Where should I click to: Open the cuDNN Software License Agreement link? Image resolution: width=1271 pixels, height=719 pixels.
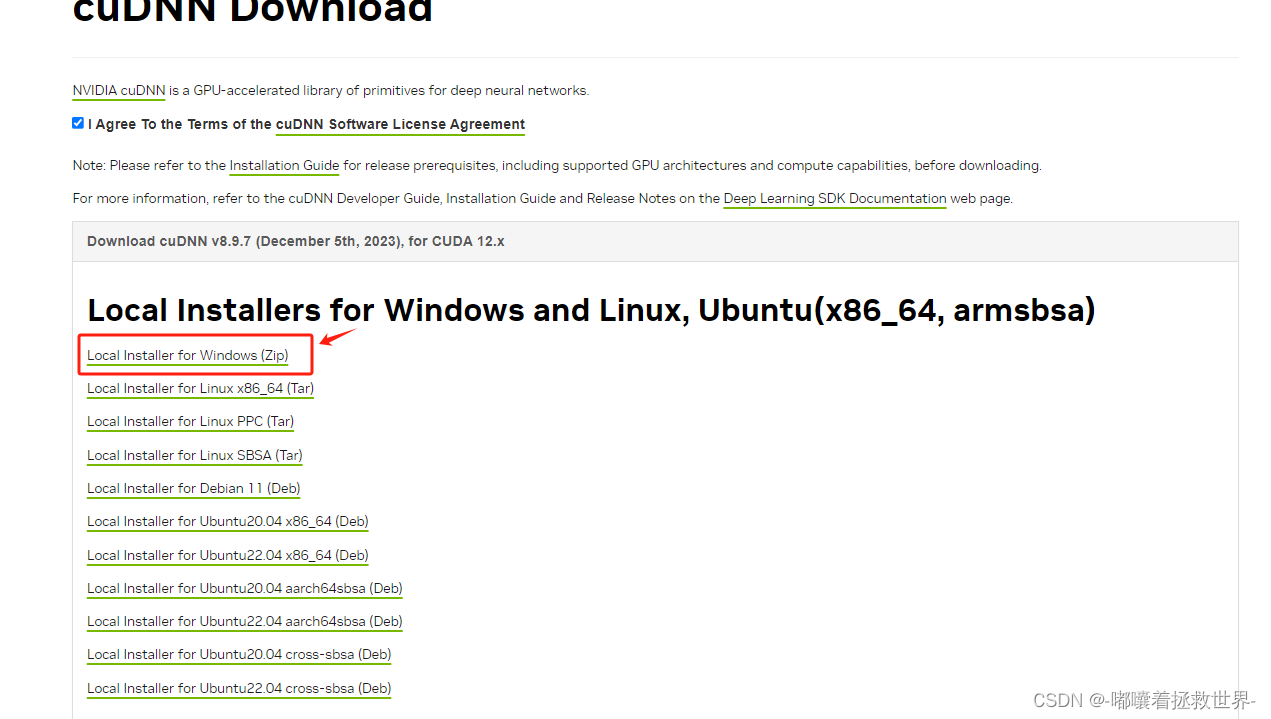pos(400,124)
